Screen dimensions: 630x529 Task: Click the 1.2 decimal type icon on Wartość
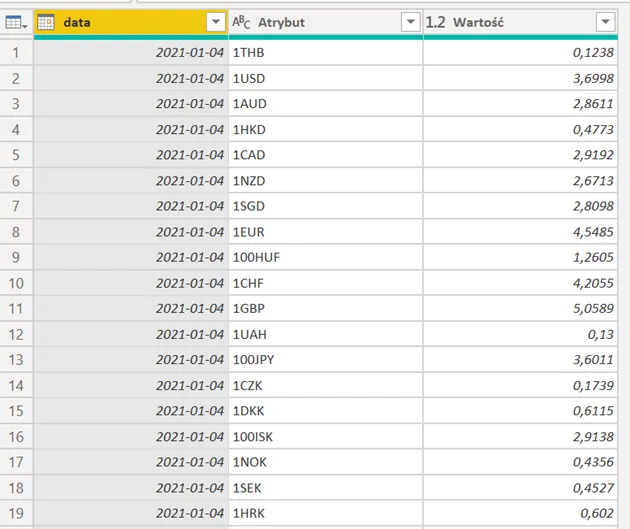436,22
